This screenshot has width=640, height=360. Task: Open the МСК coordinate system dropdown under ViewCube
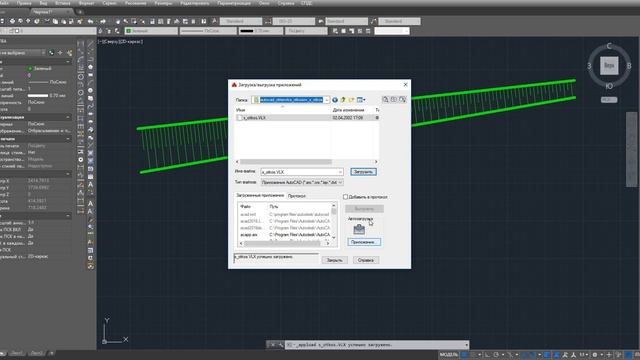609,100
